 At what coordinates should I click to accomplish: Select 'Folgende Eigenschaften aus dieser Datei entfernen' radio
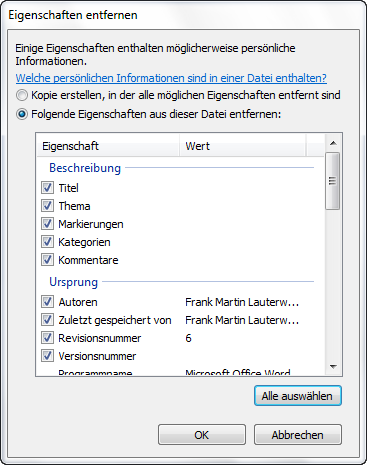[22, 114]
